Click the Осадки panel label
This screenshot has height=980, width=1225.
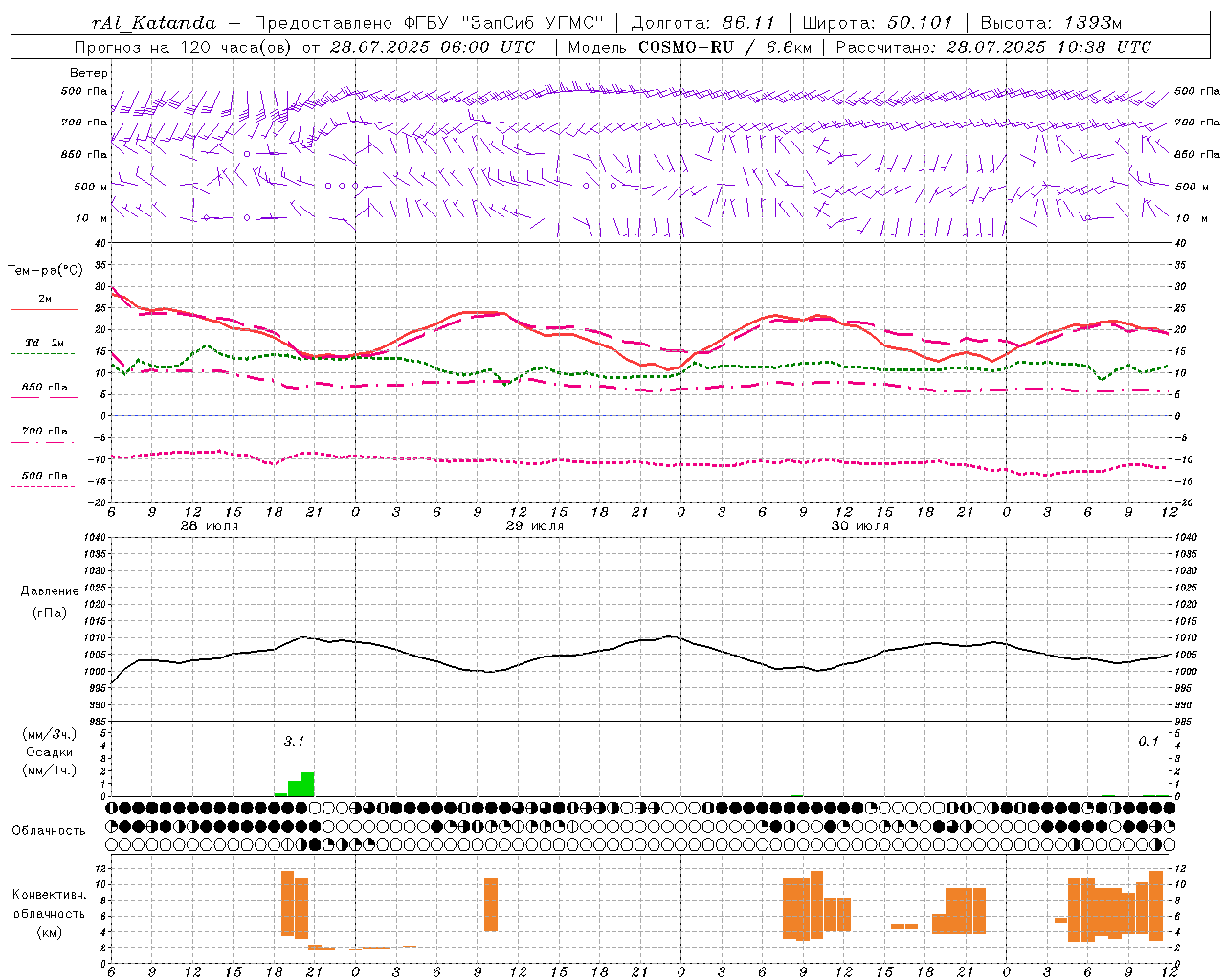click(49, 752)
